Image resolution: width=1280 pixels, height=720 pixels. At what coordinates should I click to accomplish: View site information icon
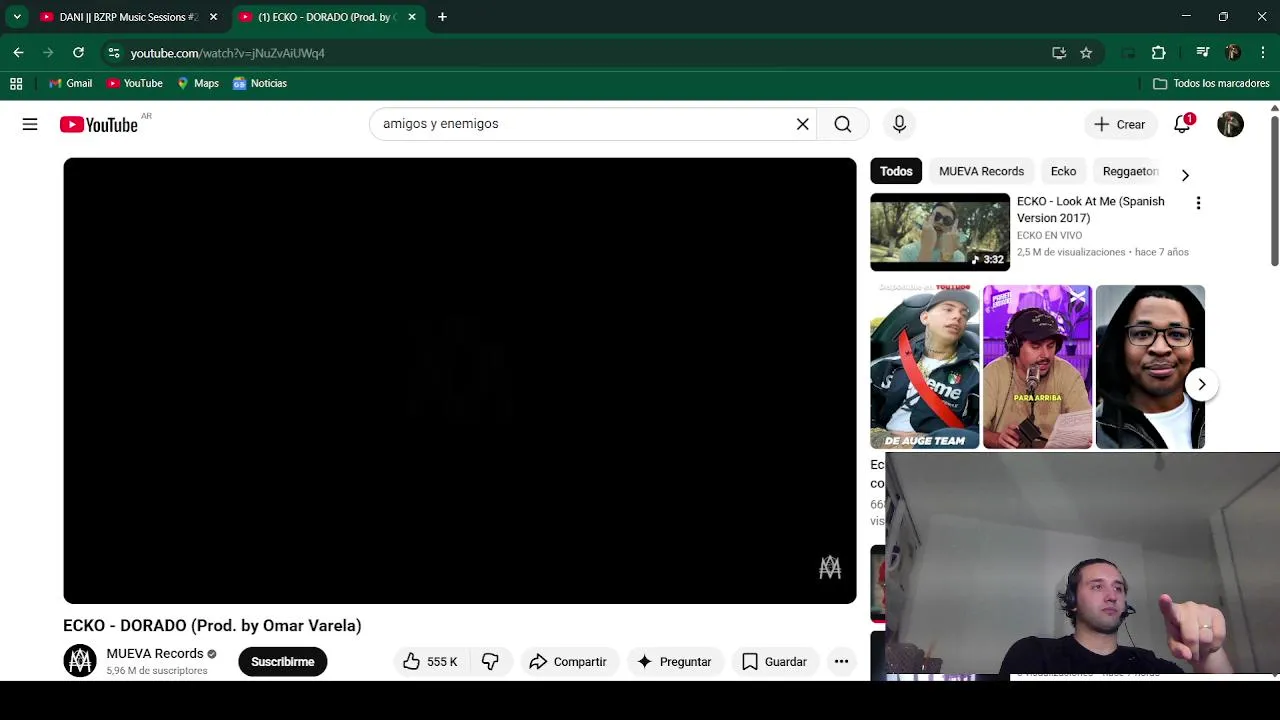[x=114, y=52]
